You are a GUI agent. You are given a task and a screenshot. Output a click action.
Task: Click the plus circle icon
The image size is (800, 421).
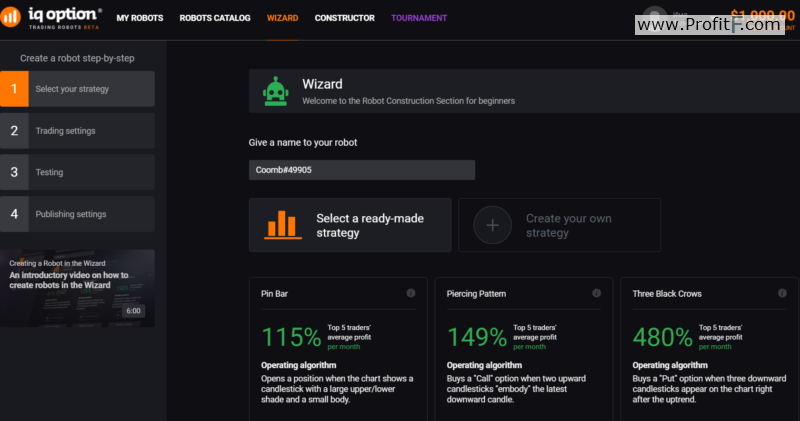[492, 225]
